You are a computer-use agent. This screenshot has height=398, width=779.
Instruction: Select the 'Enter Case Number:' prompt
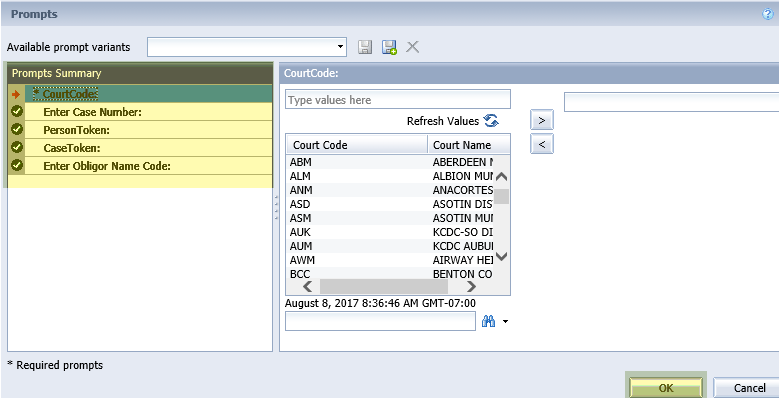(x=149, y=112)
